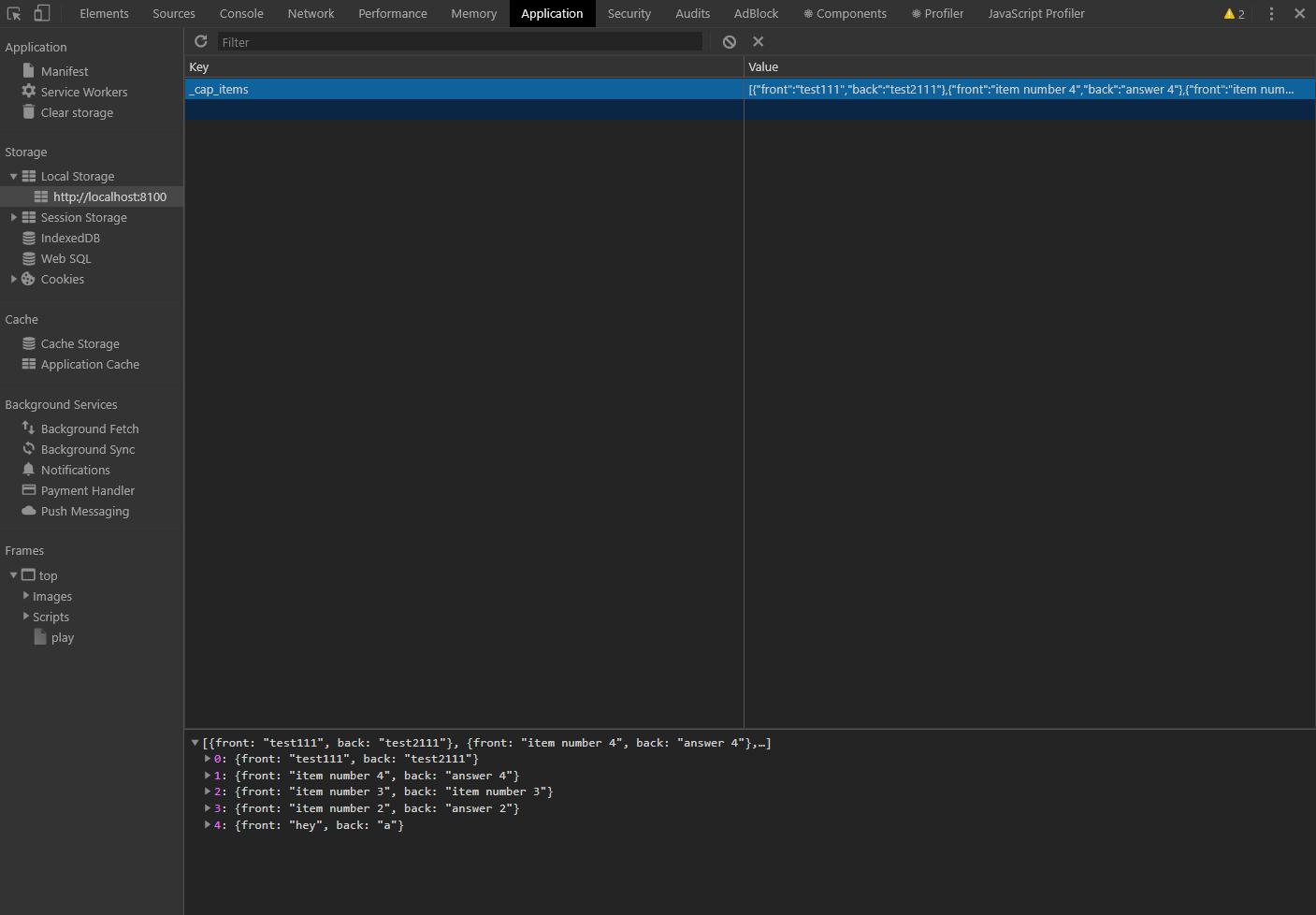The width and height of the screenshot is (1316, 915).
Task: Expand the Scripts folder node
Action: [x=26, y=616]
